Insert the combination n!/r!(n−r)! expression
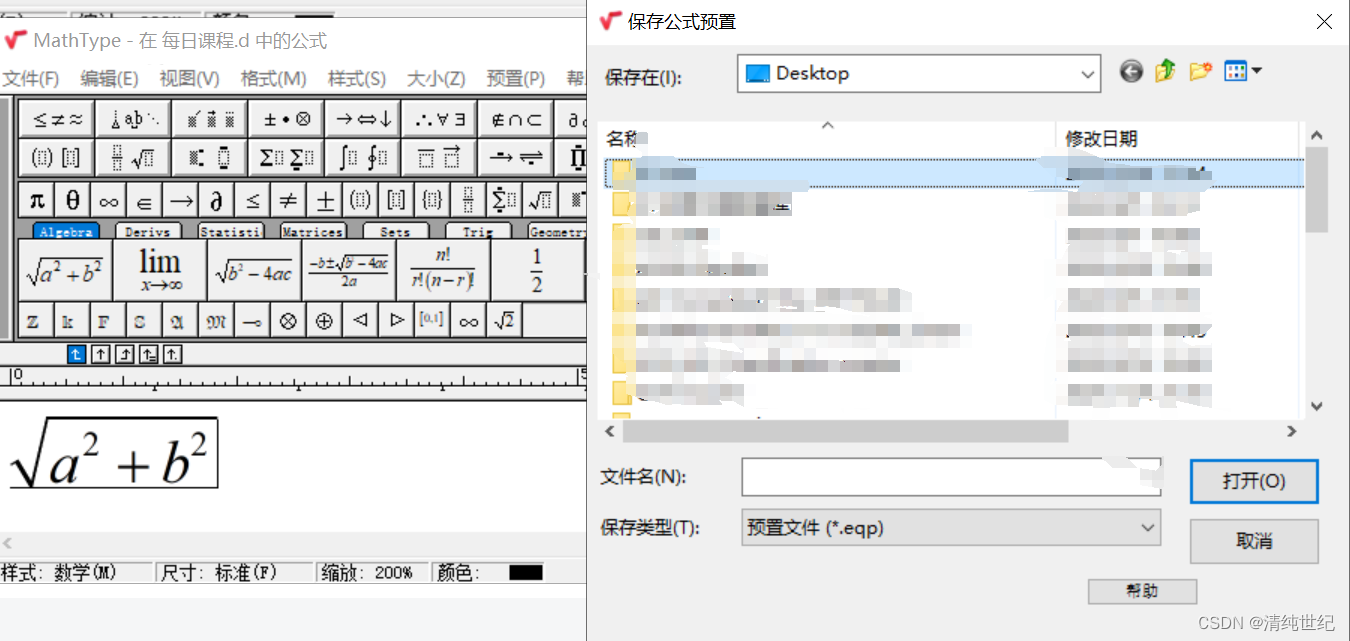This screenshot has width=1350, height=641. pyautogui.click(x=442, y=270)
